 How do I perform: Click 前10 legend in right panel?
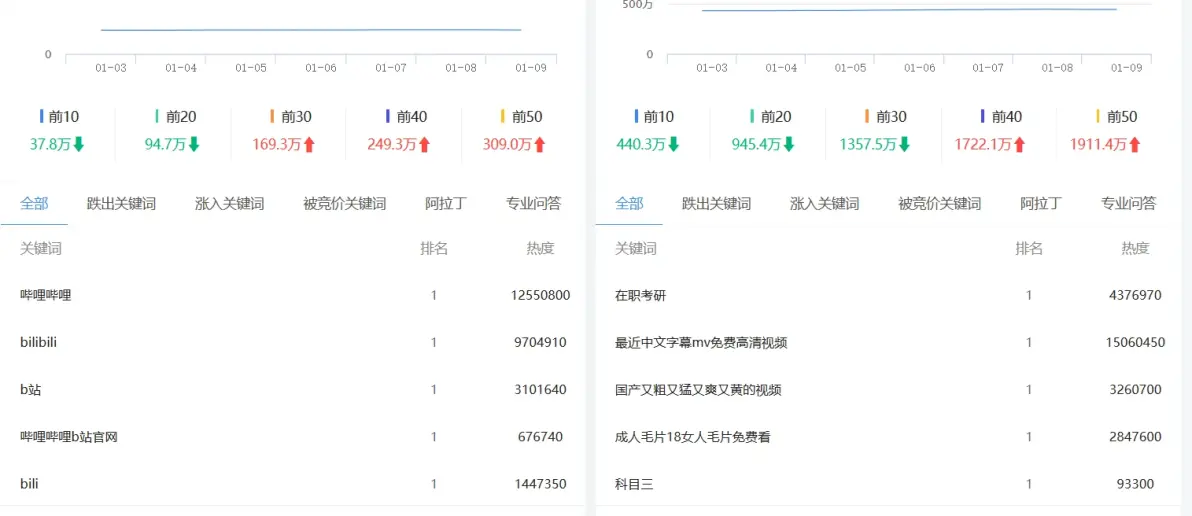tap(655, 117)
